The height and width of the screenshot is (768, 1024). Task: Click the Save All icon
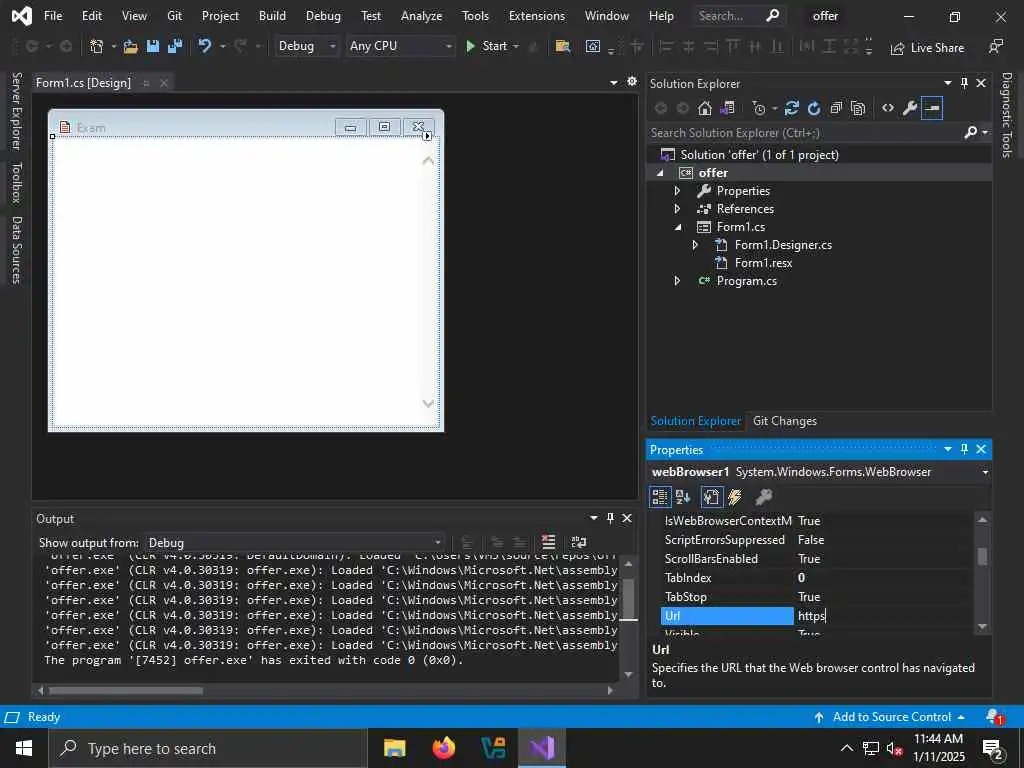coord(175,46)
